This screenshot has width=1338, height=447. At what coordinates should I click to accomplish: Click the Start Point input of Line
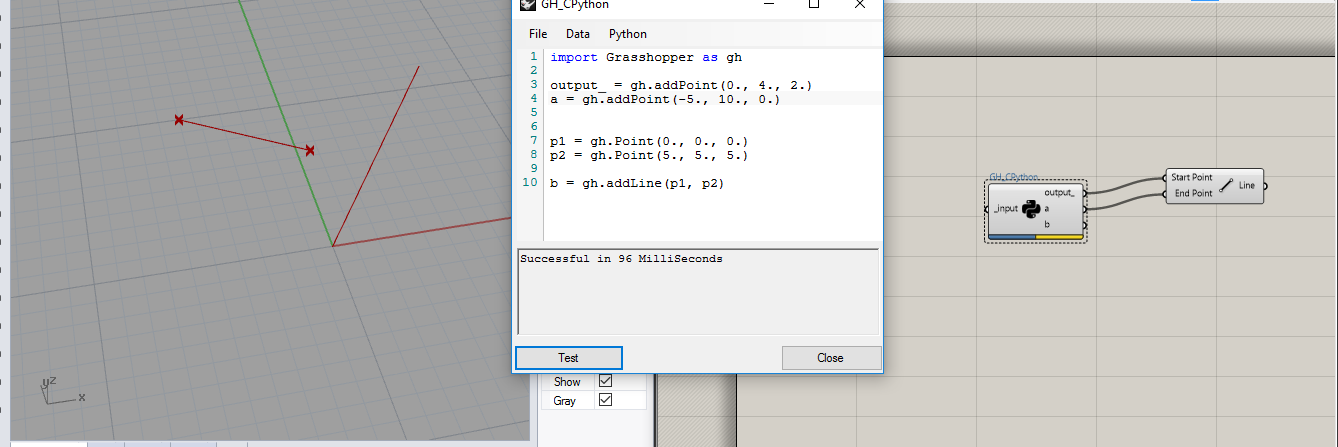pos(1191,177)
